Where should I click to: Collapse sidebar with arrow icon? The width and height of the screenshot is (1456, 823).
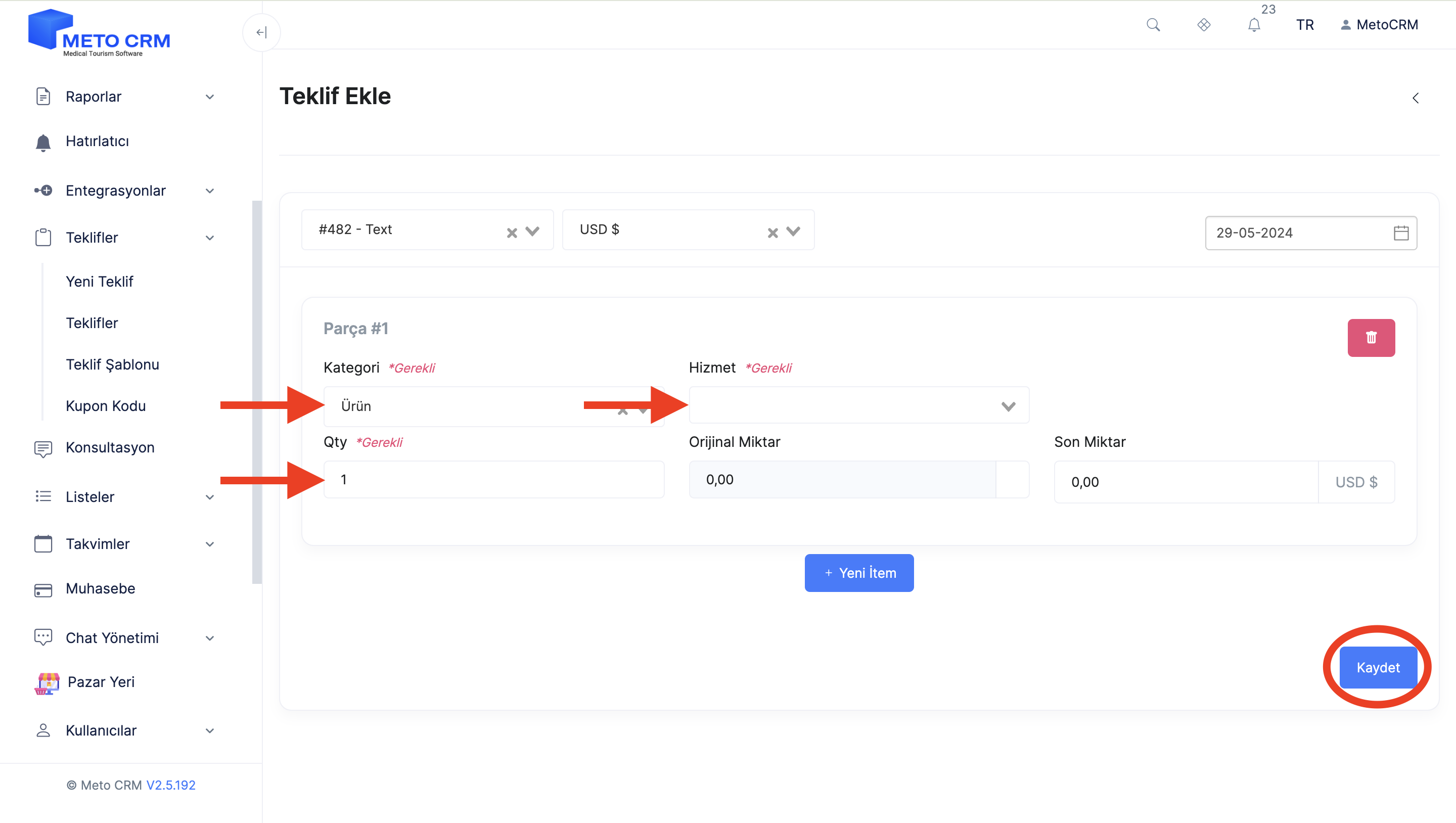[261, 32]
